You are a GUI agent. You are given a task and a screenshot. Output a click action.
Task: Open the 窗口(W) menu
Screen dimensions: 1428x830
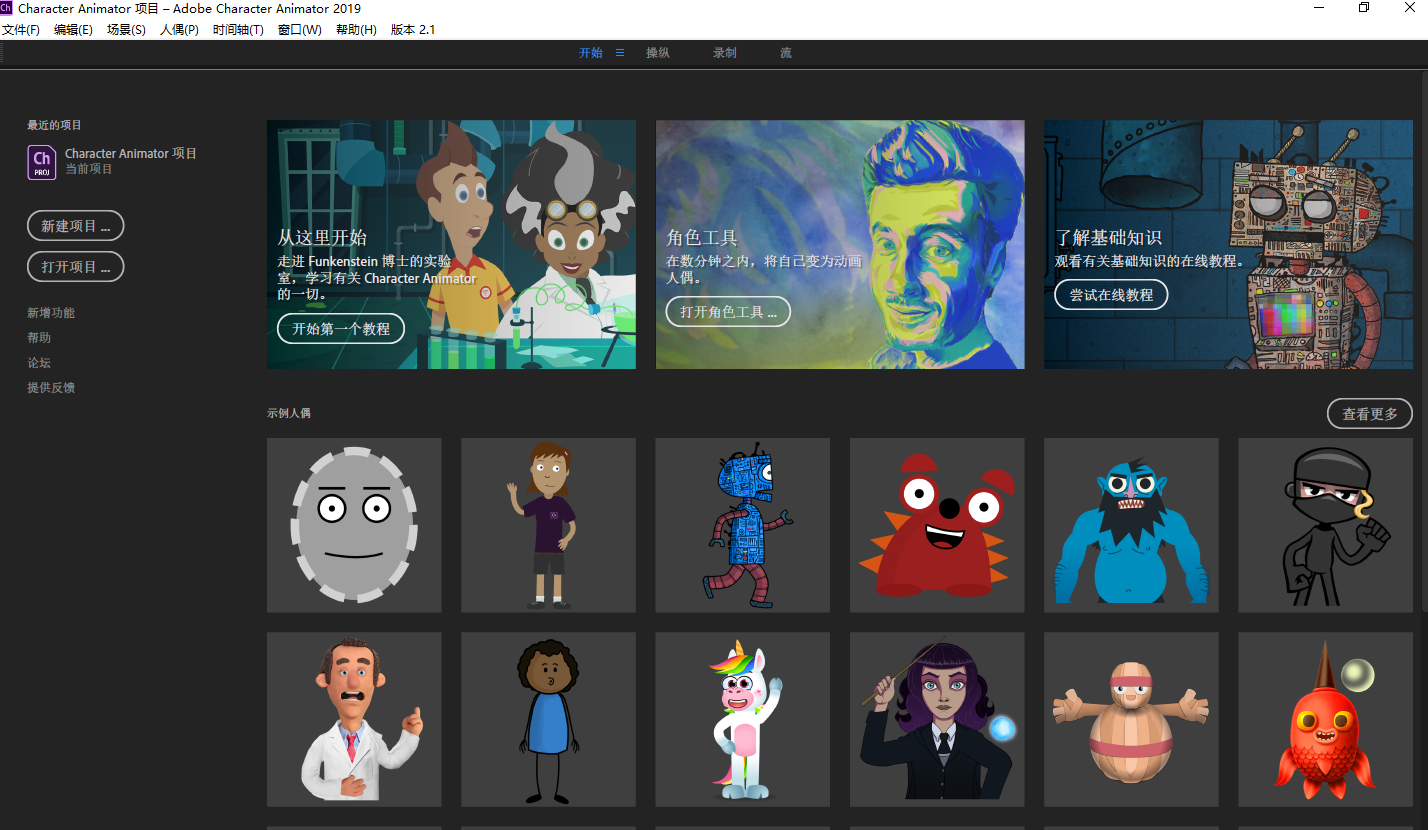[x=299, y=29]
